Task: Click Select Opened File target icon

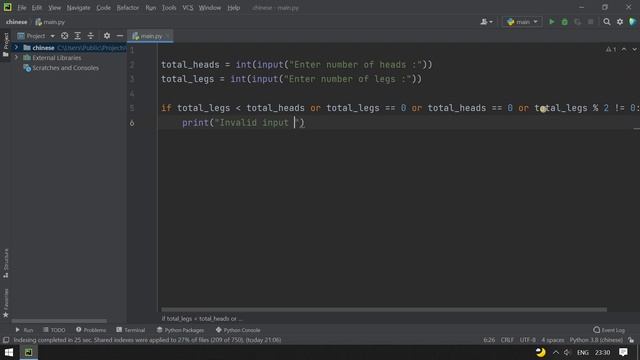Action: (x=64, y=36)
